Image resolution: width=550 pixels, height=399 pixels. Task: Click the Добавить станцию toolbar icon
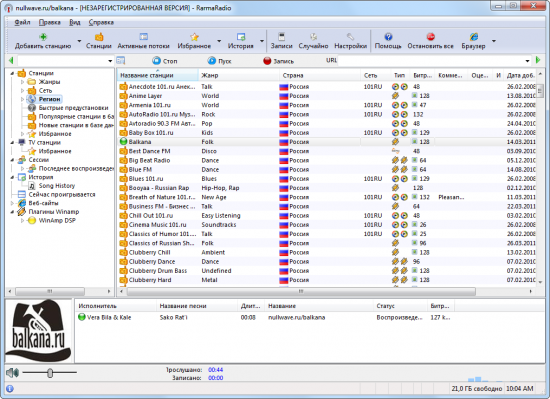tap(43, 37)
